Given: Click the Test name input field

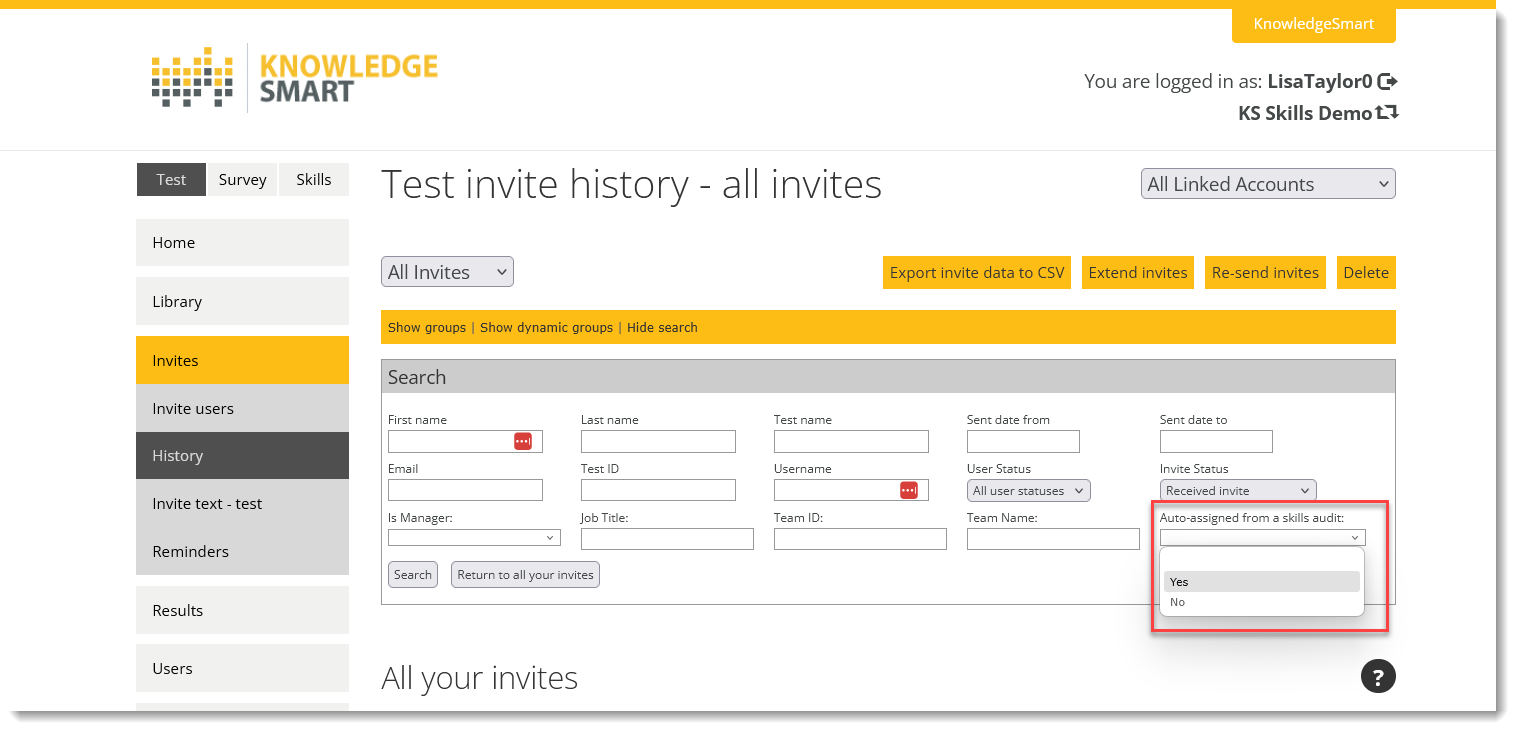Looking at the screenshot, I should (x=851, y=441).
